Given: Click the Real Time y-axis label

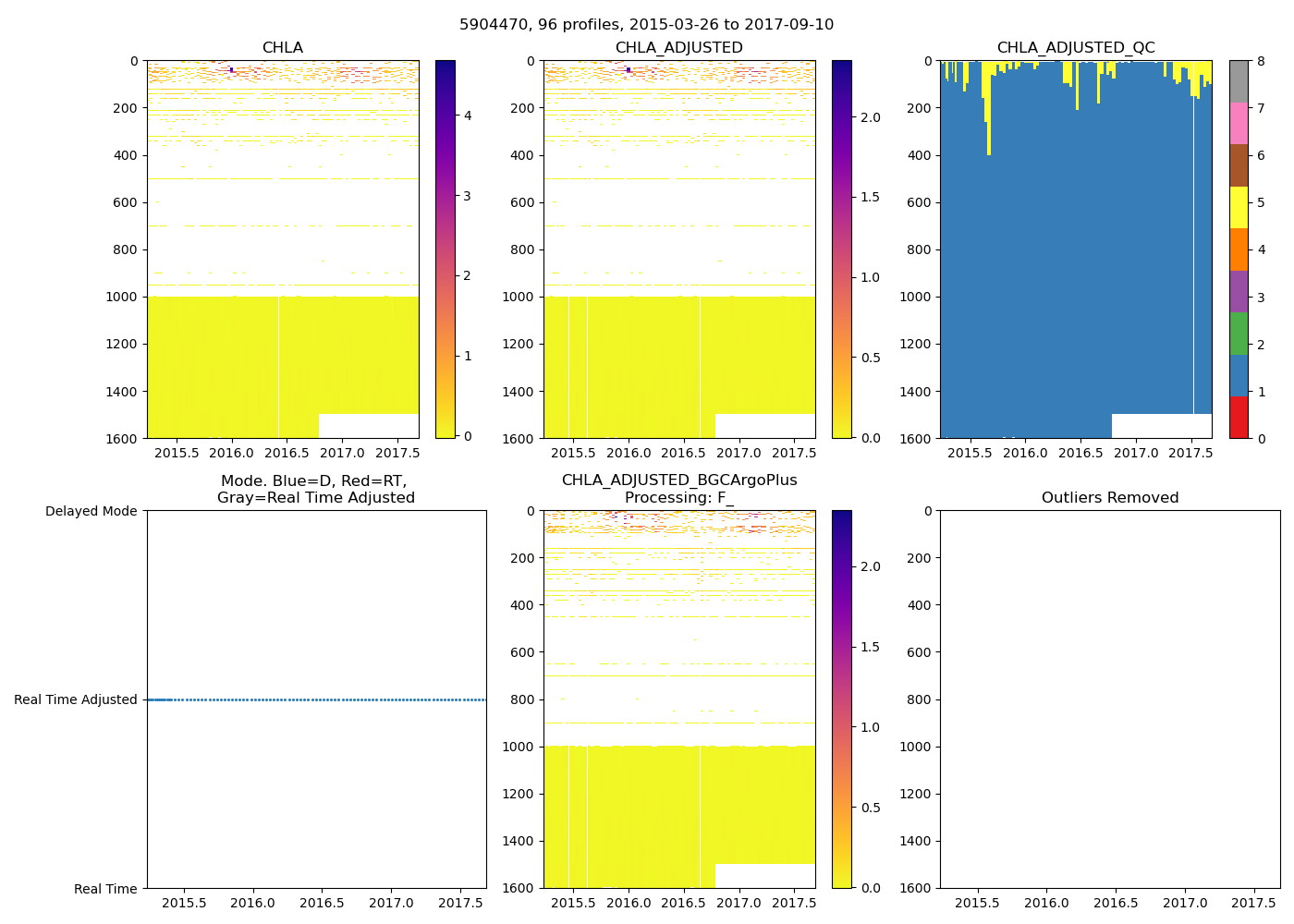Looking at the screenshot, I should [x=105, y=889].
